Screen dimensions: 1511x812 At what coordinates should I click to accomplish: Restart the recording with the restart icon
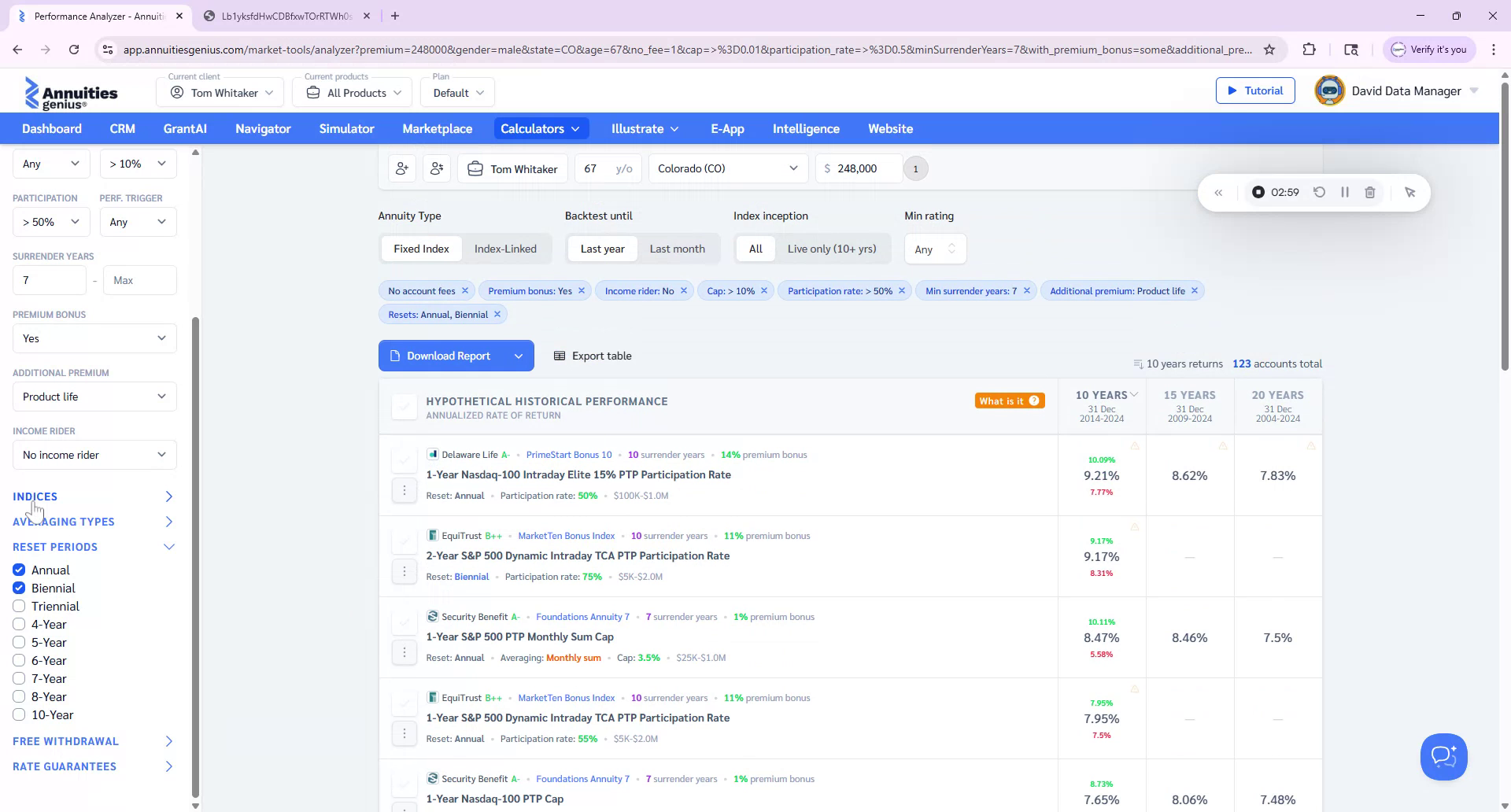point(1320,192)
